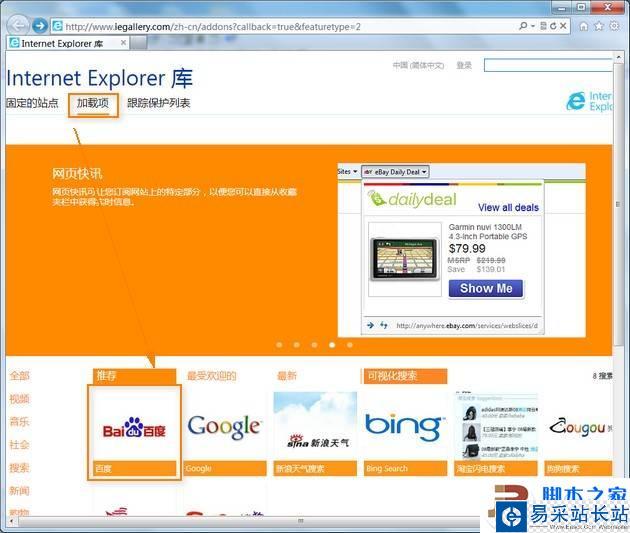The image size is (630, 533).
Task: Stop loading with the X icon in address bar
Action: pos(563,26)
